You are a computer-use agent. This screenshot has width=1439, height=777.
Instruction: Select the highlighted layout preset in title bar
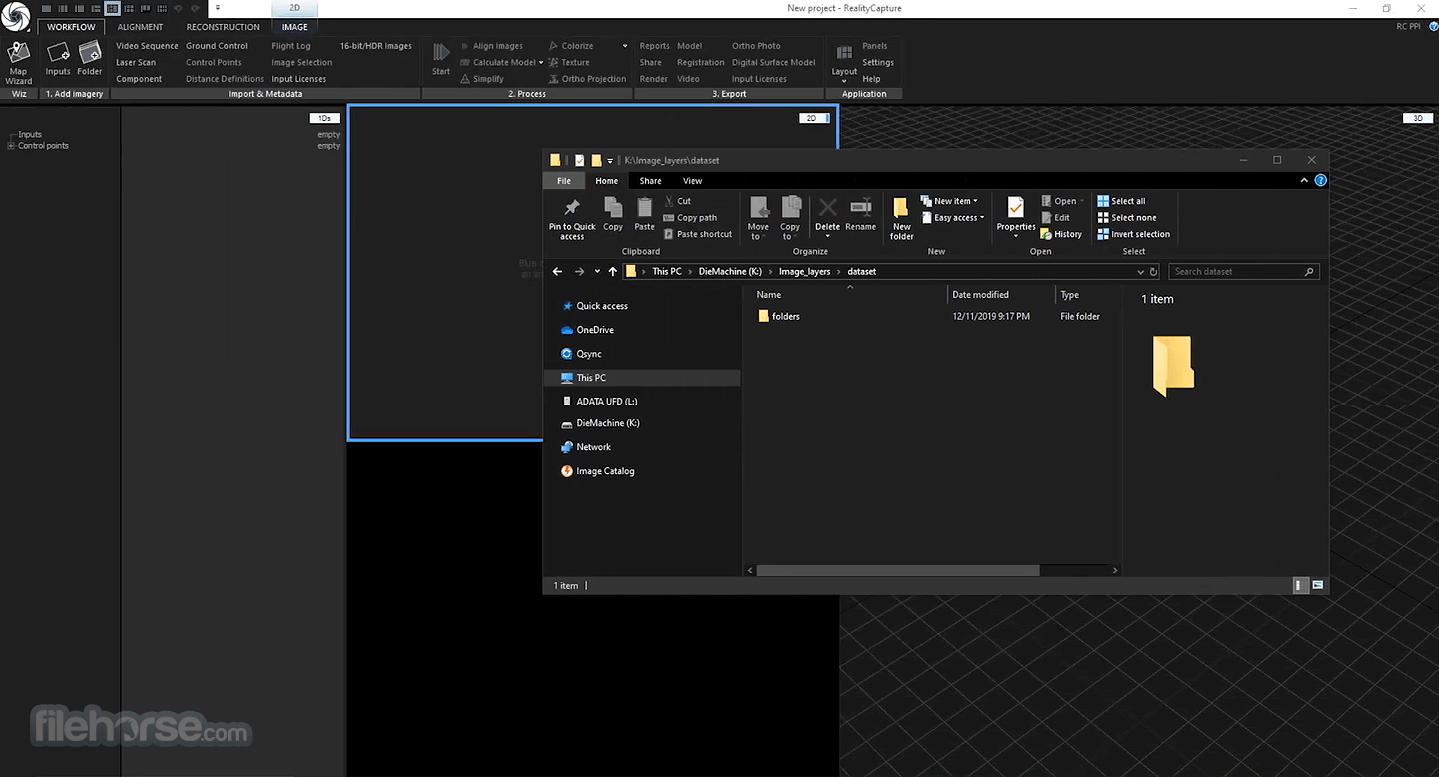(x=113, y=8)
